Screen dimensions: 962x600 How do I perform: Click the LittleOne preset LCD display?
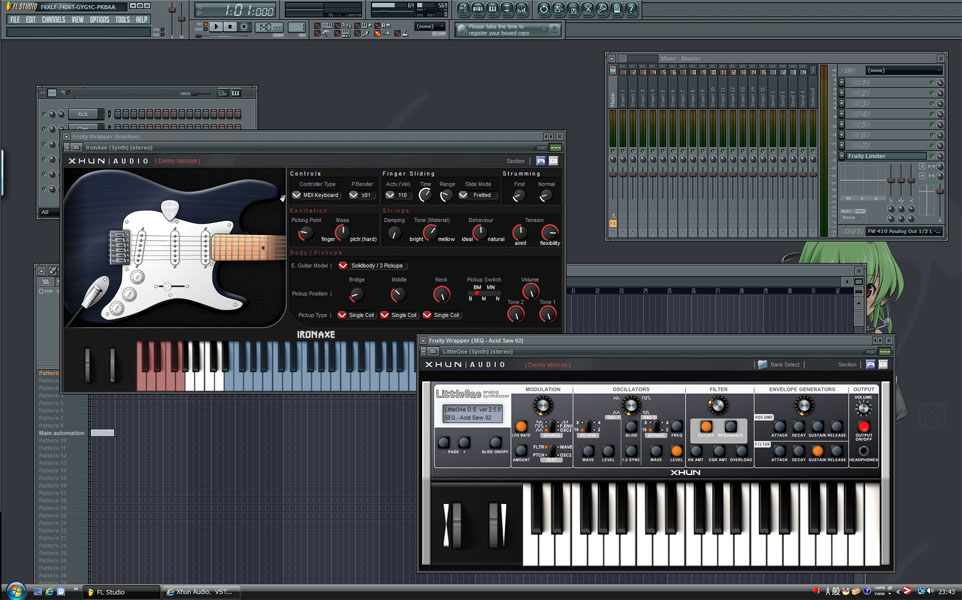472,413
